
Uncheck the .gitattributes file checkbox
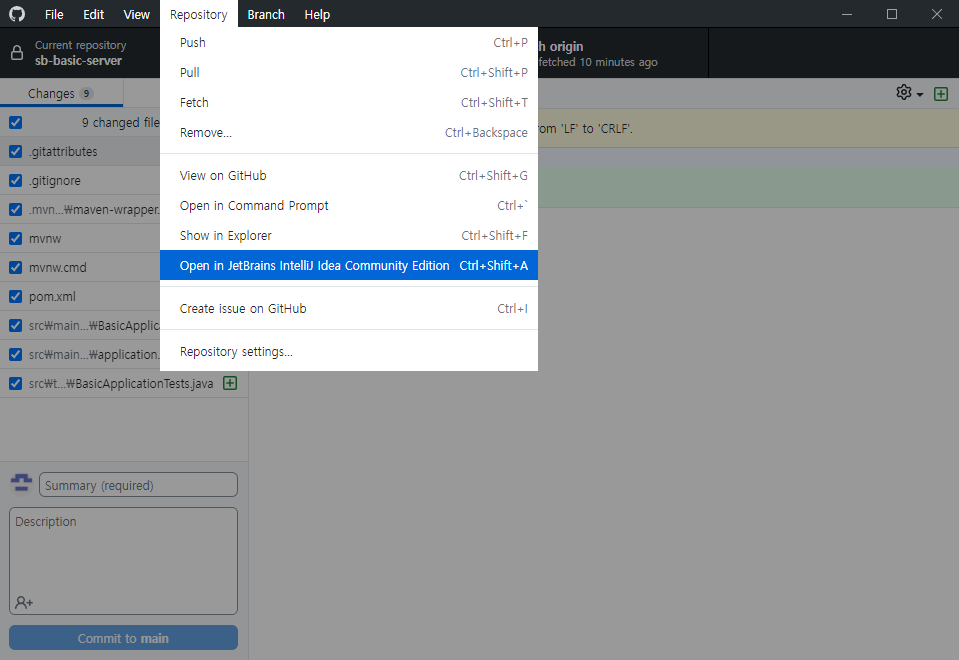click(x=16, y=152)
